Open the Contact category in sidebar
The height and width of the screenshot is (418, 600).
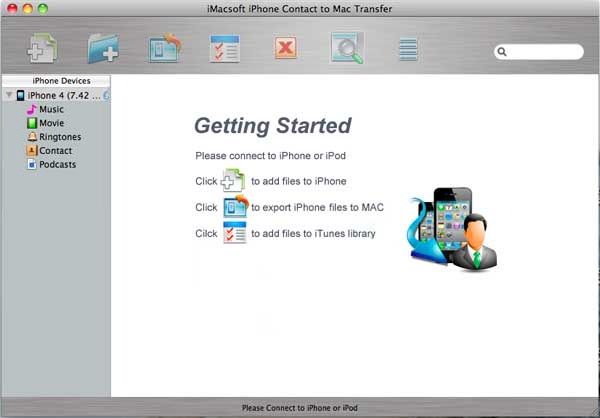pyautogui.click(x=55, y=151)
